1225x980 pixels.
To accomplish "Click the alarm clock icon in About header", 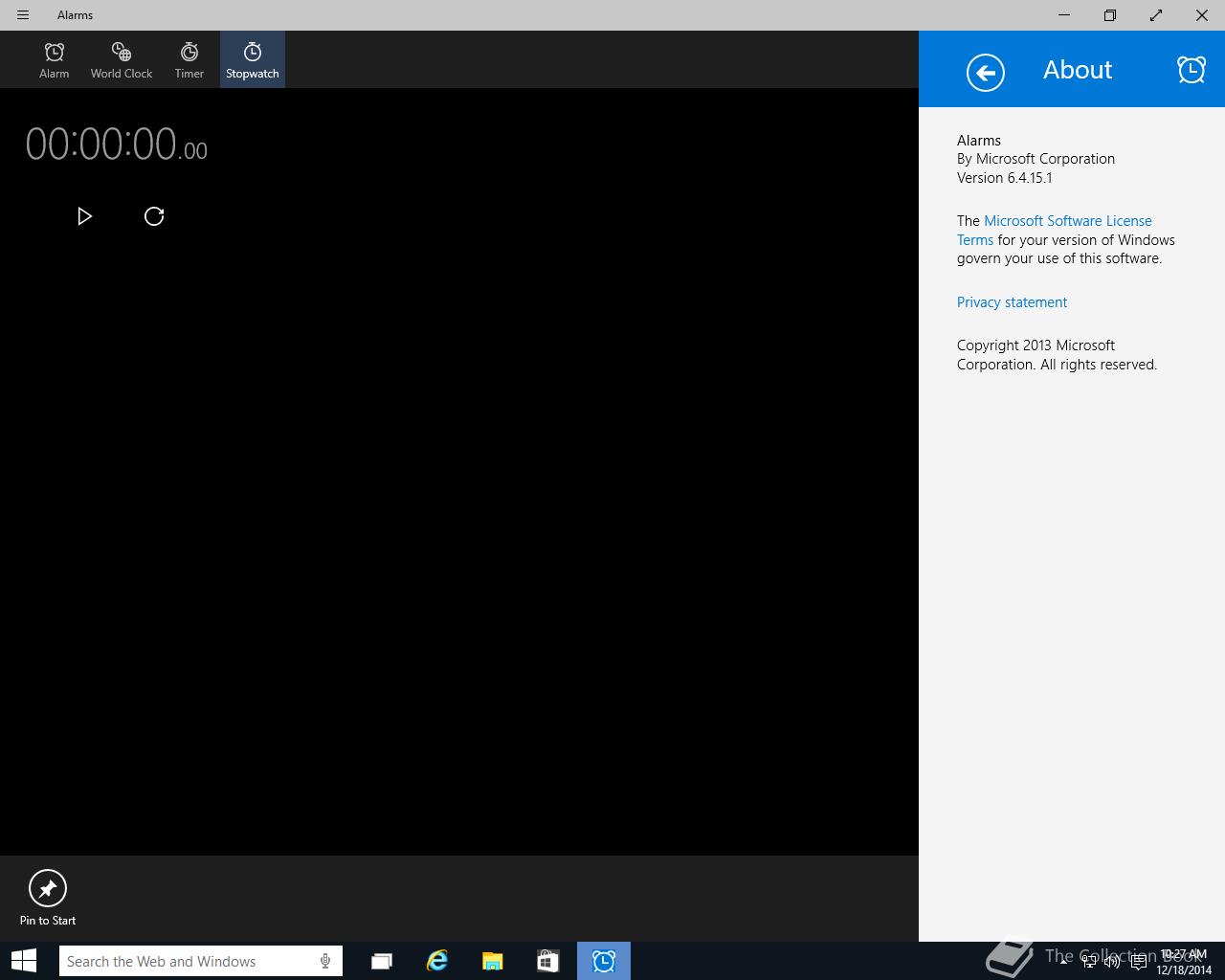I will click(x=1191, y=69).
